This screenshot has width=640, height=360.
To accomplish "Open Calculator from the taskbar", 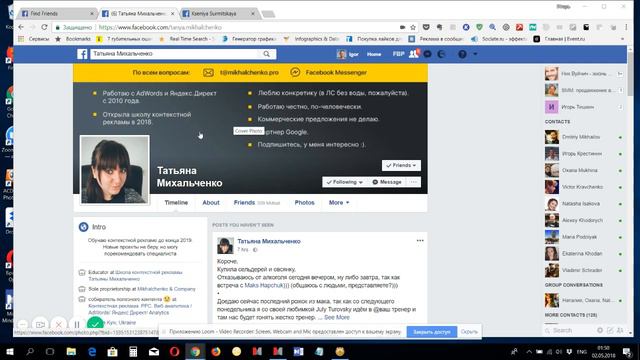I will [133, 351].
